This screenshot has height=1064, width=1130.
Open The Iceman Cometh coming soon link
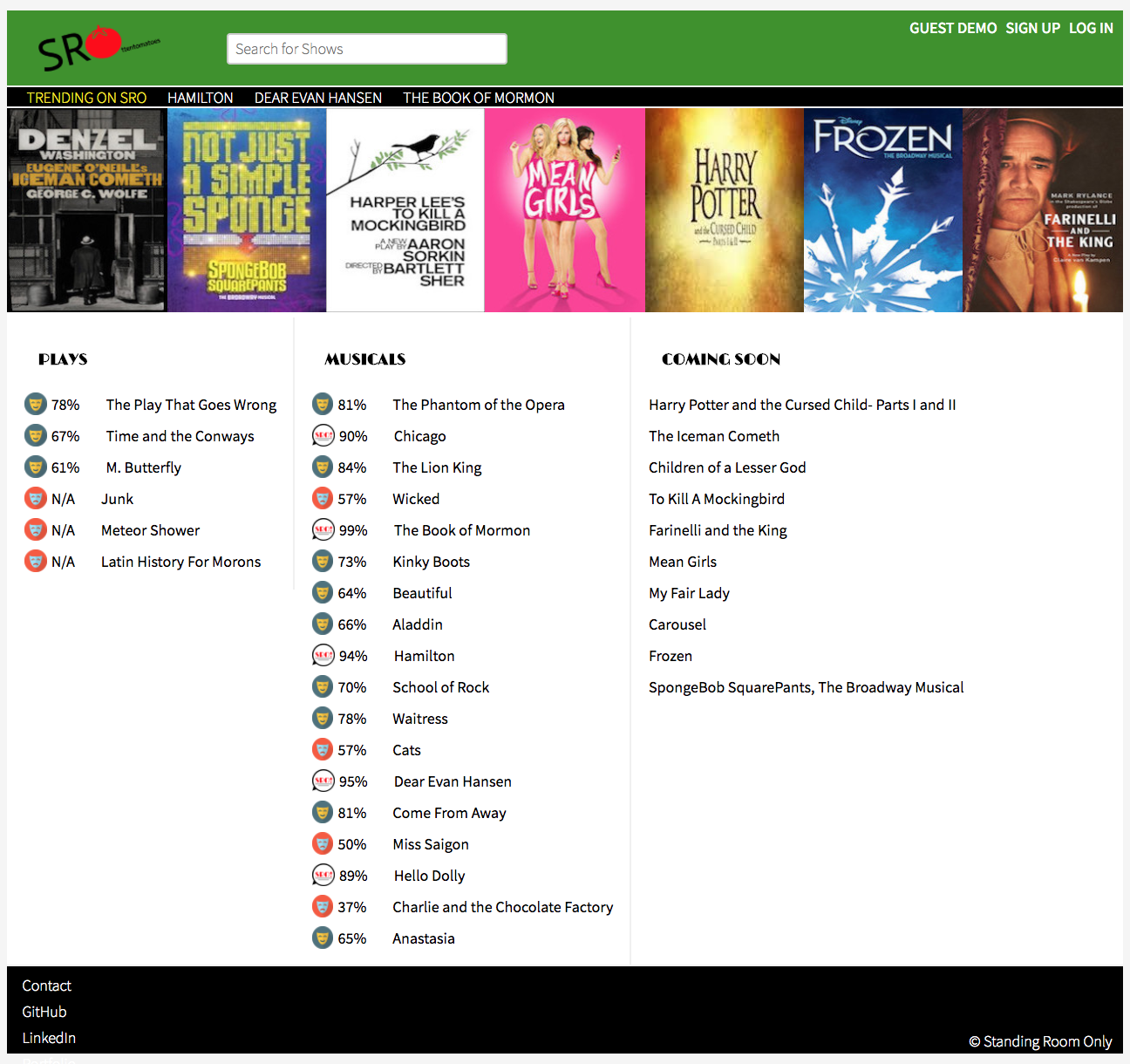714,436
